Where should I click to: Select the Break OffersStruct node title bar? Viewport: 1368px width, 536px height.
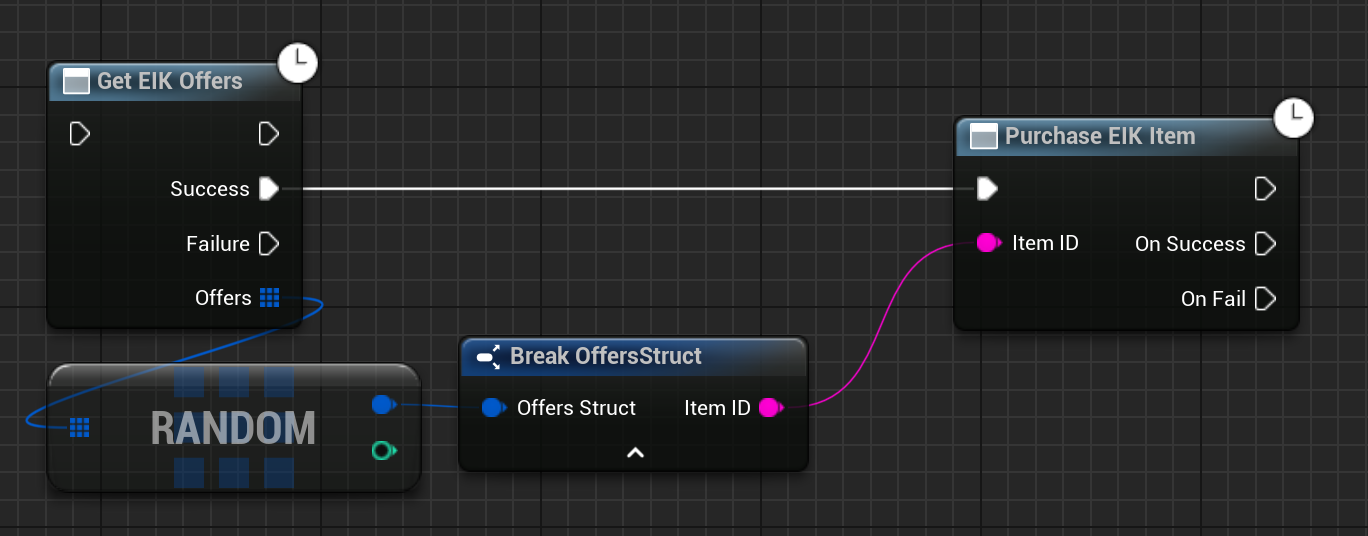coord(605,356)
